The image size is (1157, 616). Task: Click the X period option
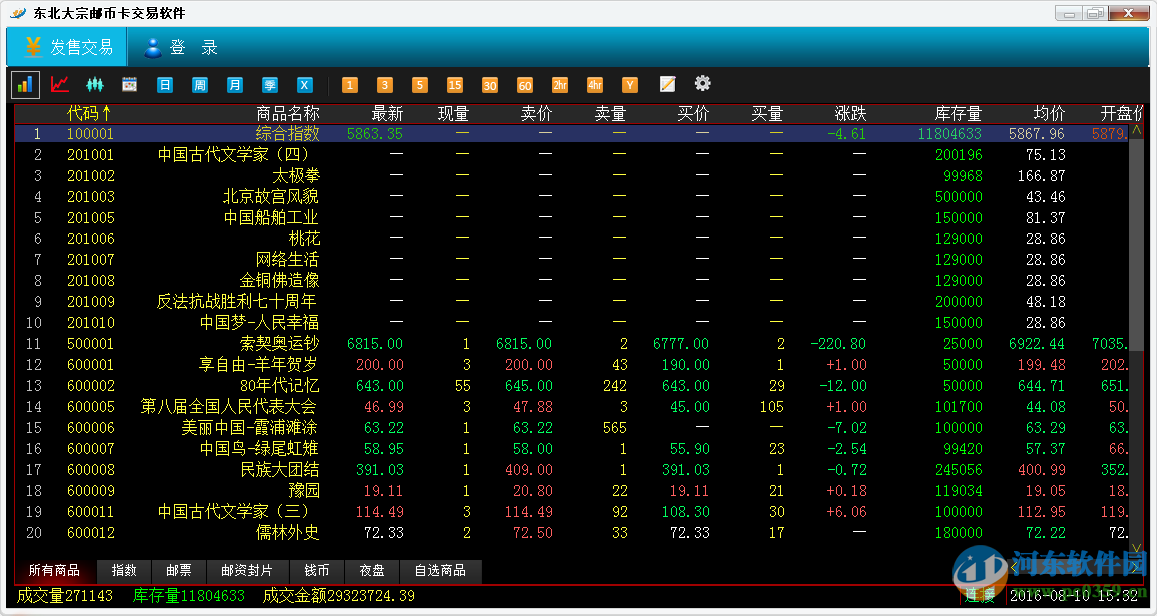click(x=304, y=85)
